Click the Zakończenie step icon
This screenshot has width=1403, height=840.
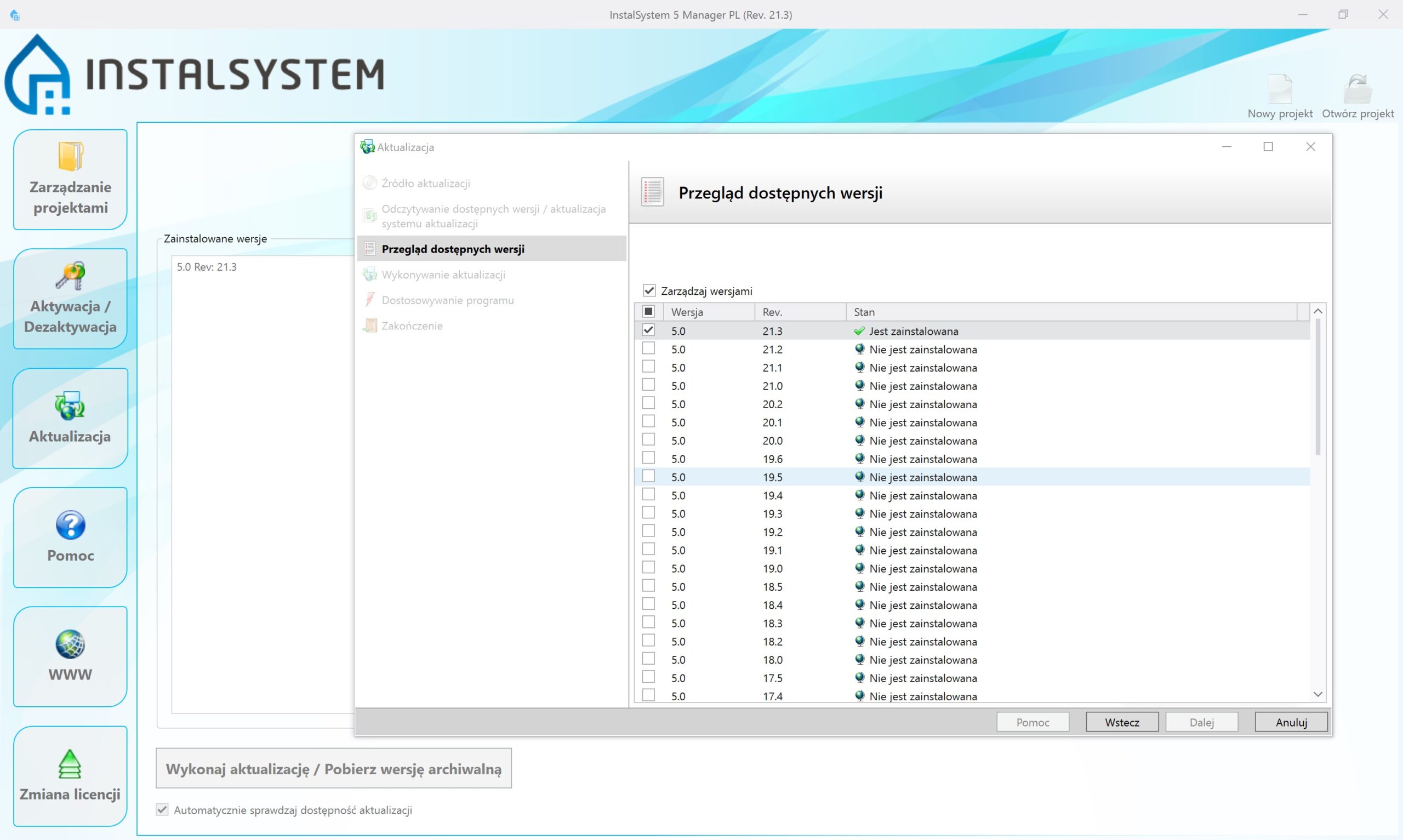tap(369, 325)
